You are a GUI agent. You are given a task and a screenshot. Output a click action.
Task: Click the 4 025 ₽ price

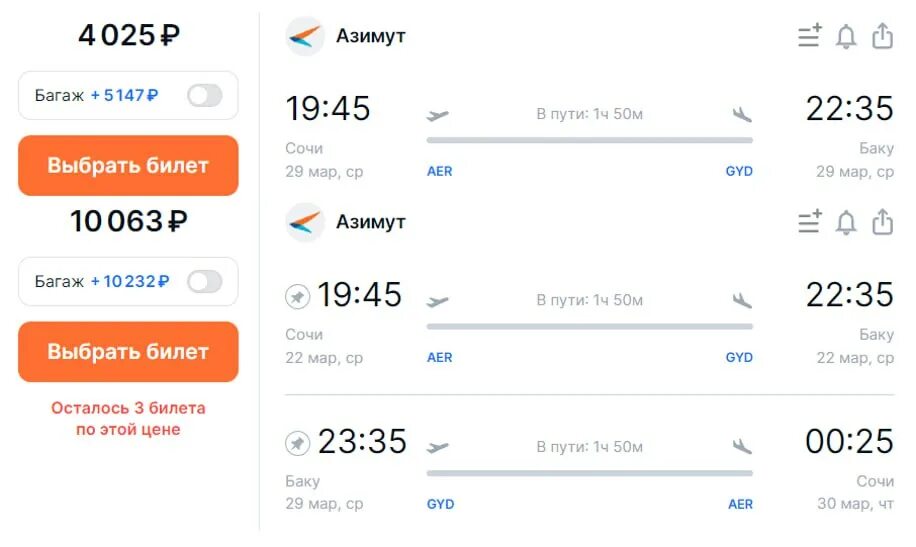[x=128, y=36]
